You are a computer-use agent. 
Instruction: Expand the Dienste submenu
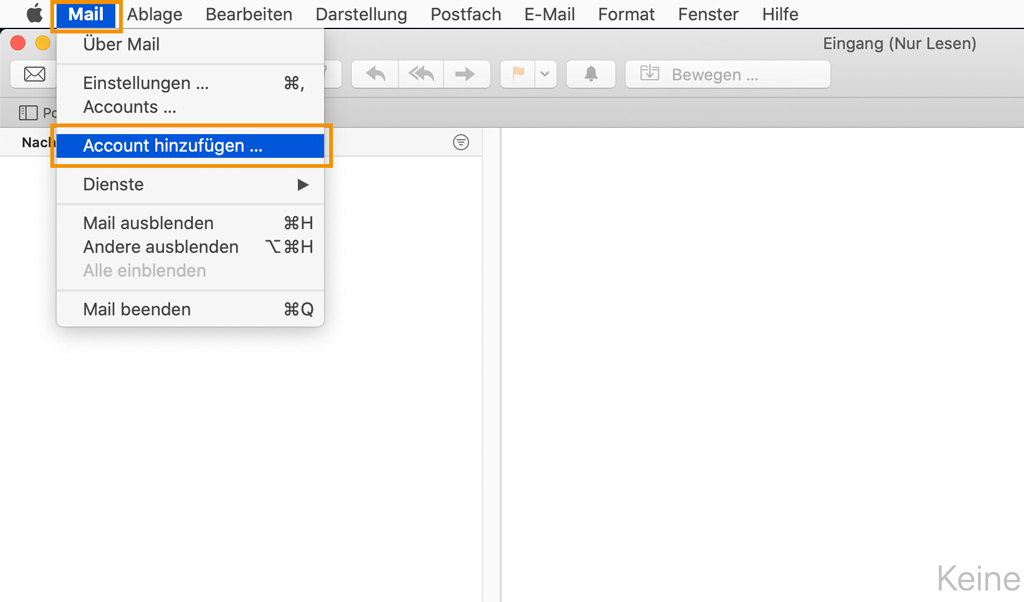click(x=190, y=185)
